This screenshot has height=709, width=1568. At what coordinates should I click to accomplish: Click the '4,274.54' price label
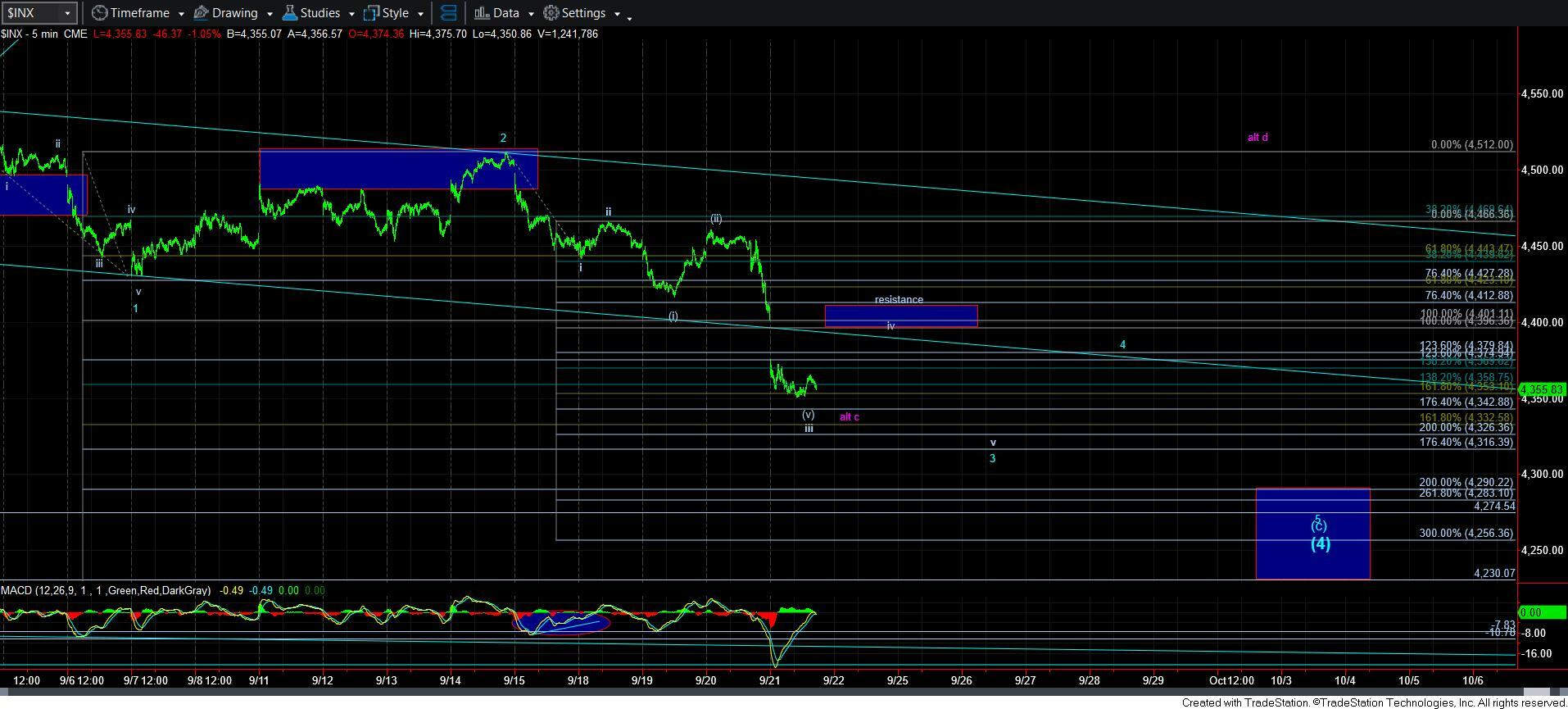pos(1494,507)
